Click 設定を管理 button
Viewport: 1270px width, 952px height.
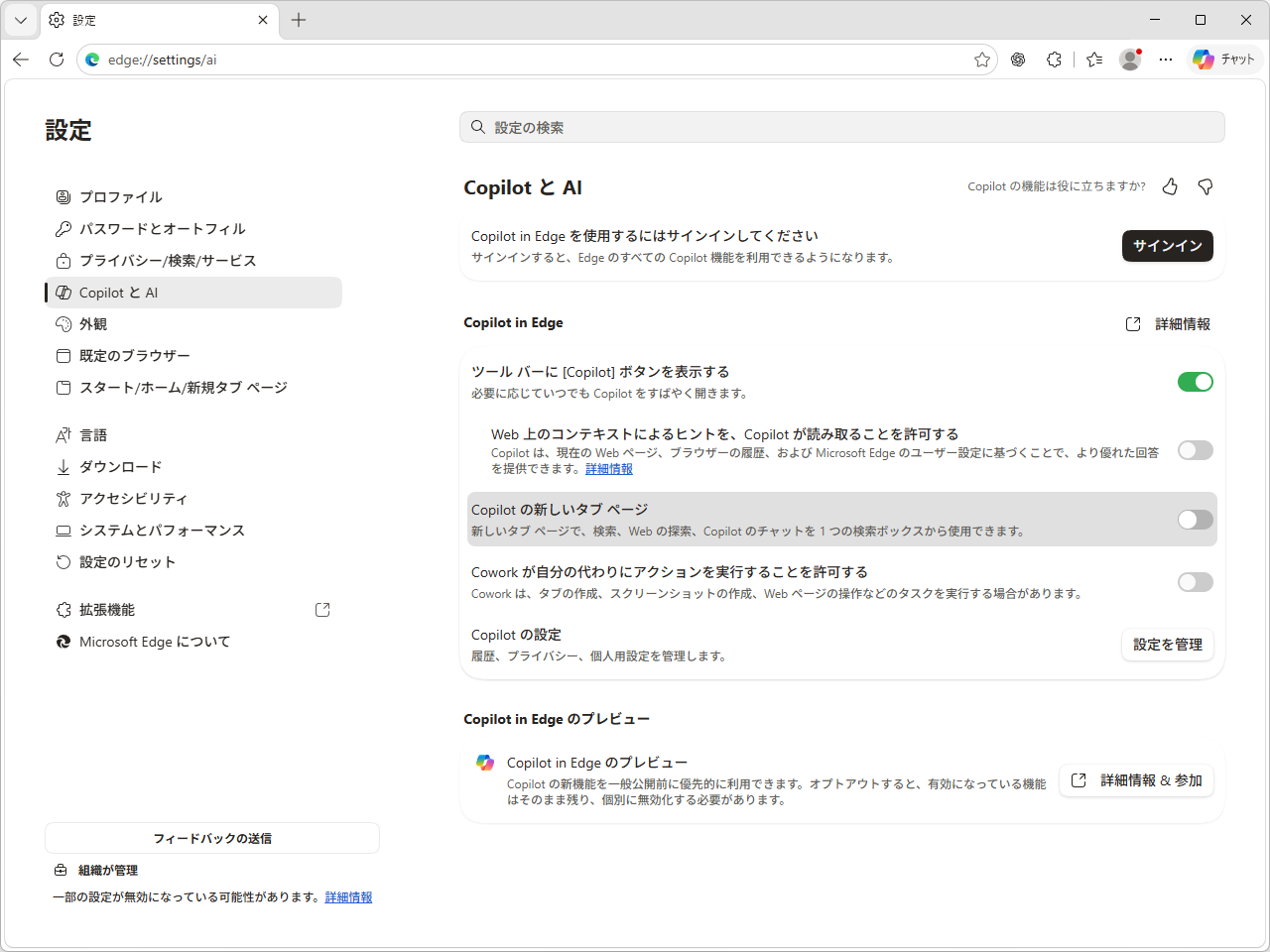click(x=1168, y=645)
